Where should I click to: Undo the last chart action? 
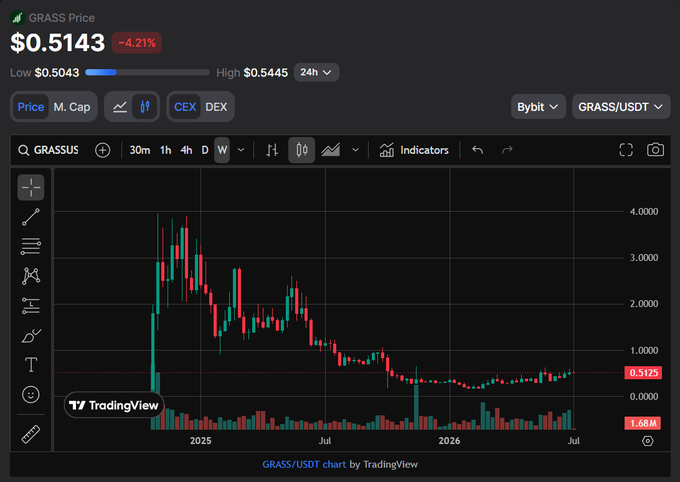pos(477,150)
